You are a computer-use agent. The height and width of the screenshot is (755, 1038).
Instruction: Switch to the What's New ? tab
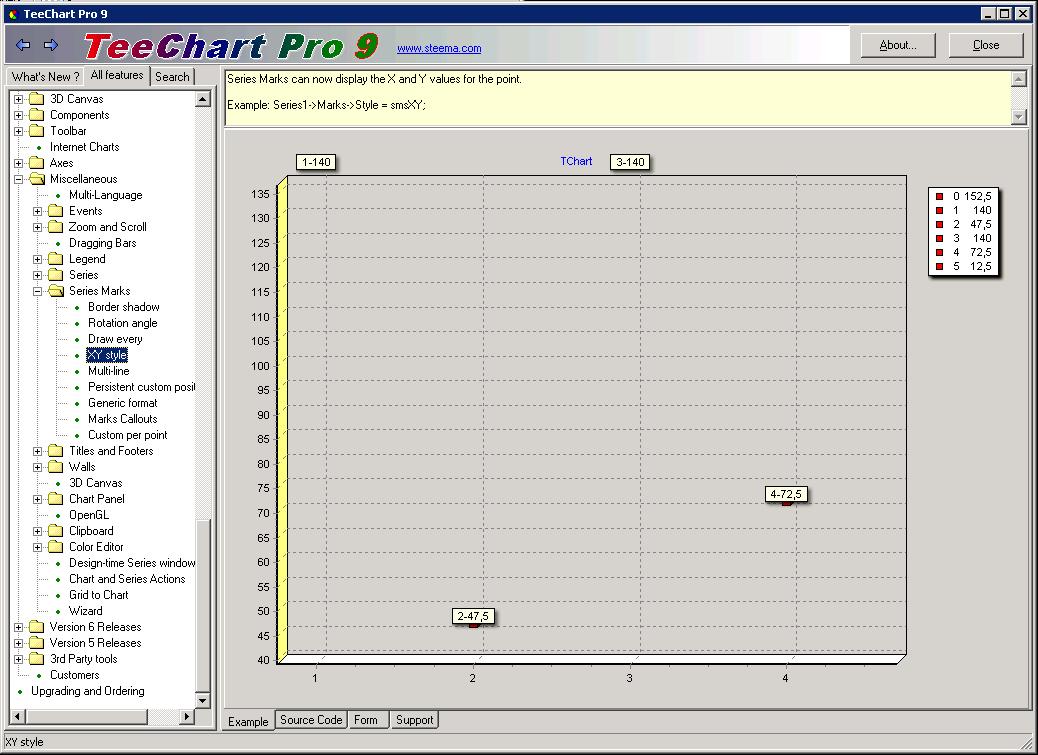point(46,77)
